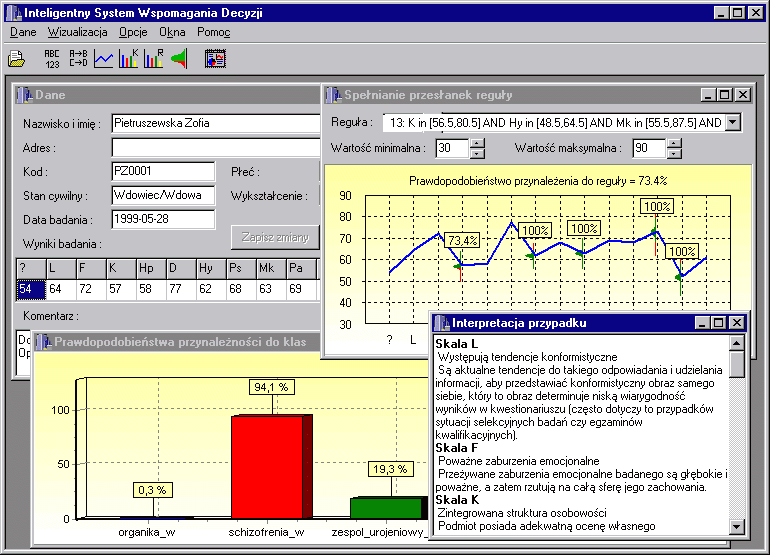
Task: Click scroll-down arrow in Interpretacja przypadku
Action: [737, 526]
